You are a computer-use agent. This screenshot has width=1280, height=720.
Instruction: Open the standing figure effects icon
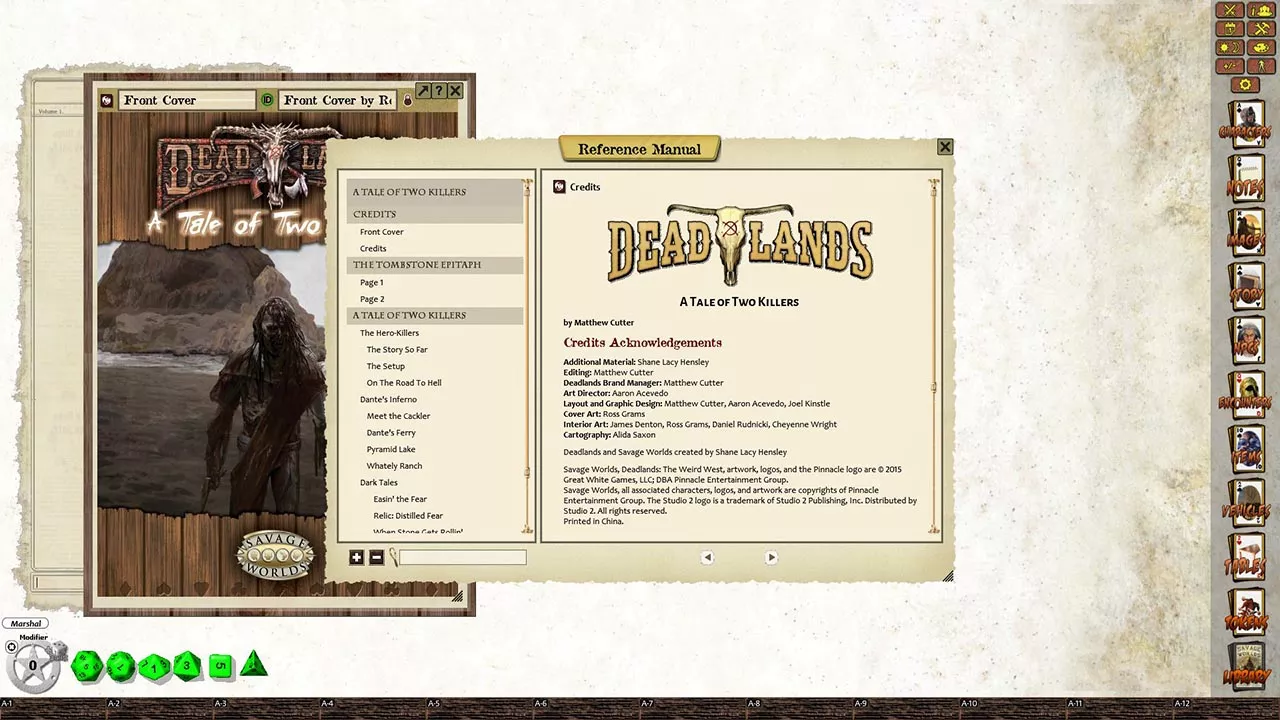click(x=1262, y=66)
